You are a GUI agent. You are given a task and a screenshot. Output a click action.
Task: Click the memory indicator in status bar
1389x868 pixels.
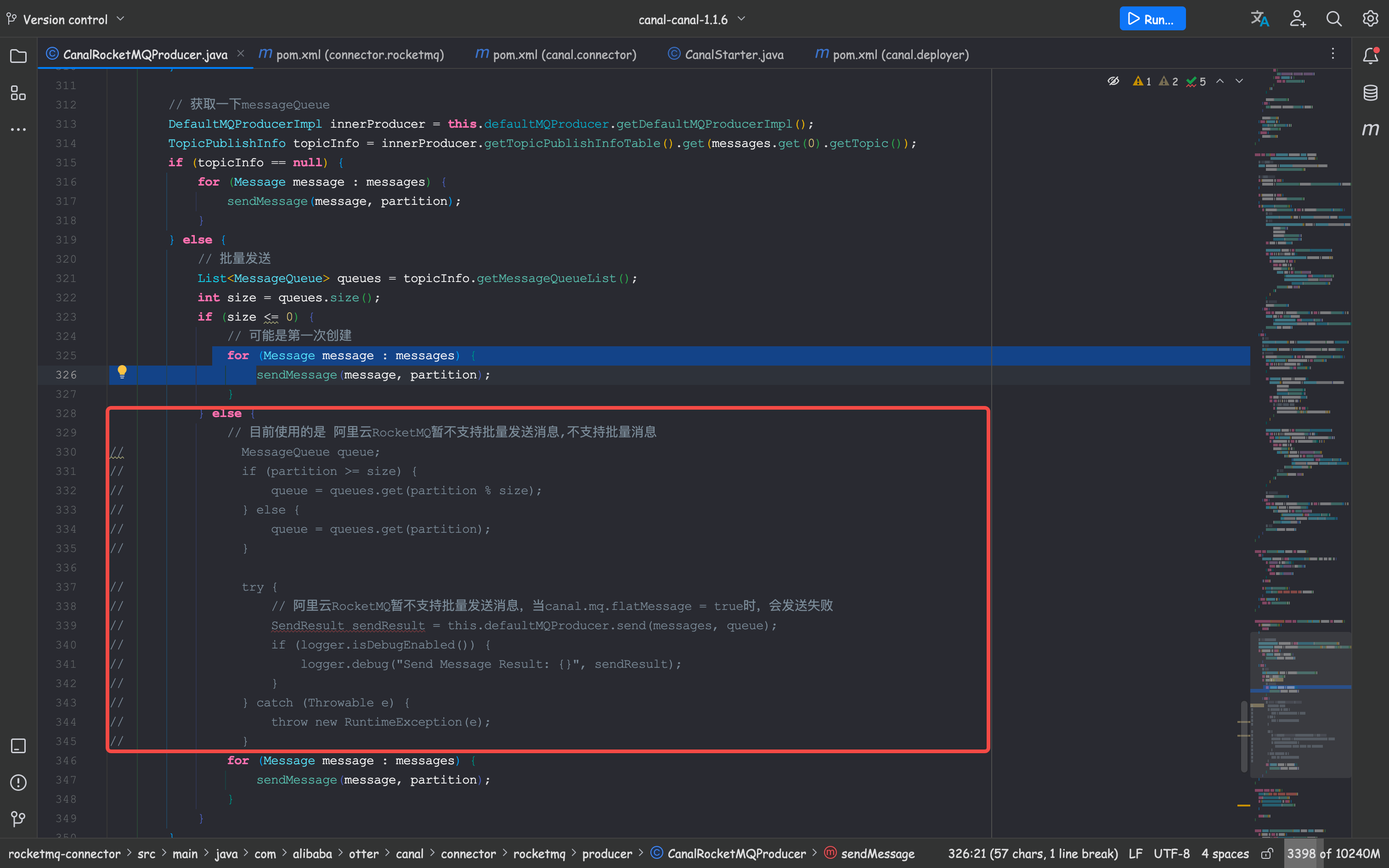(x=1333, y=854)
